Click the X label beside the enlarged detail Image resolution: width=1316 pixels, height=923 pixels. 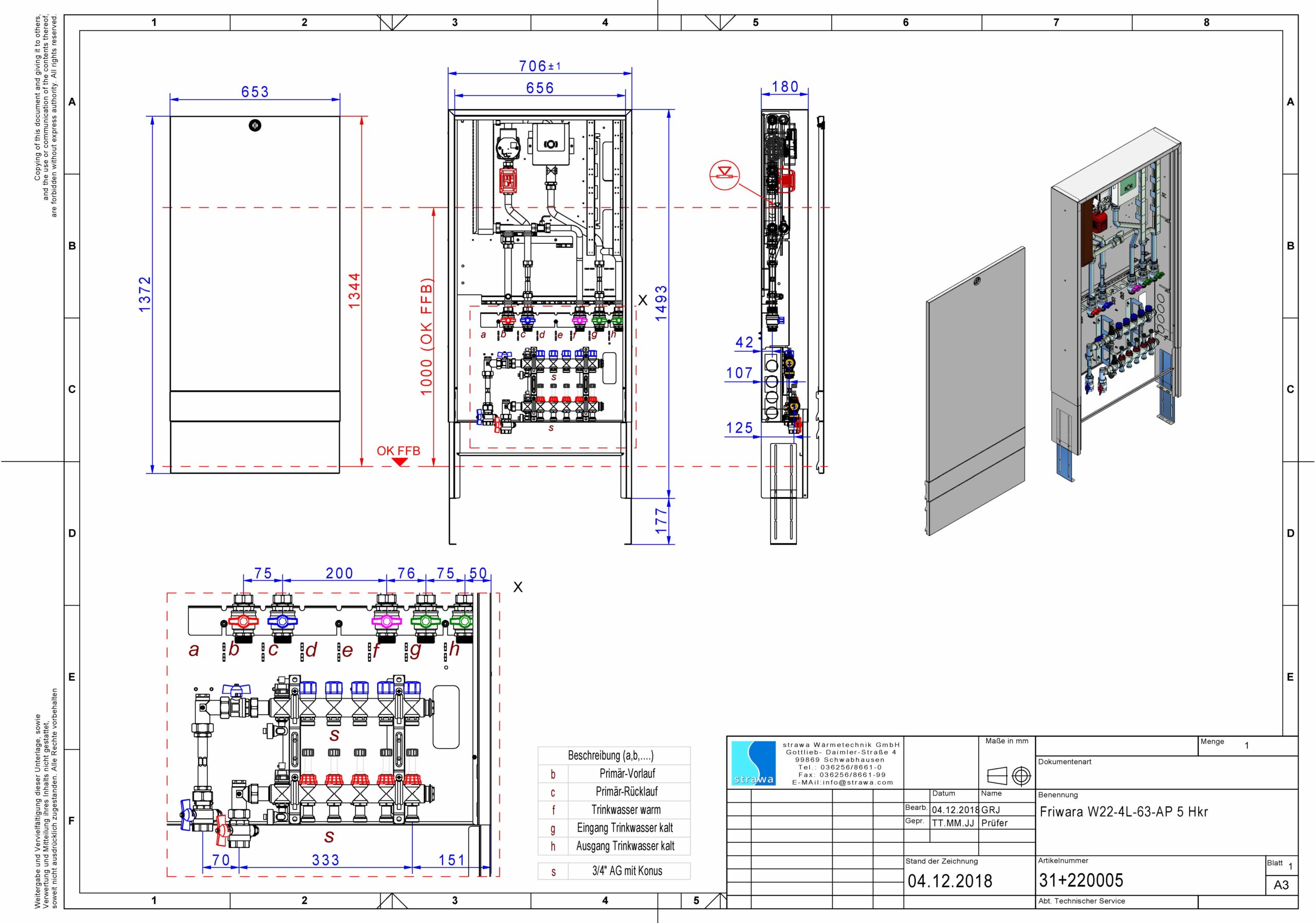tap(518, 587)
